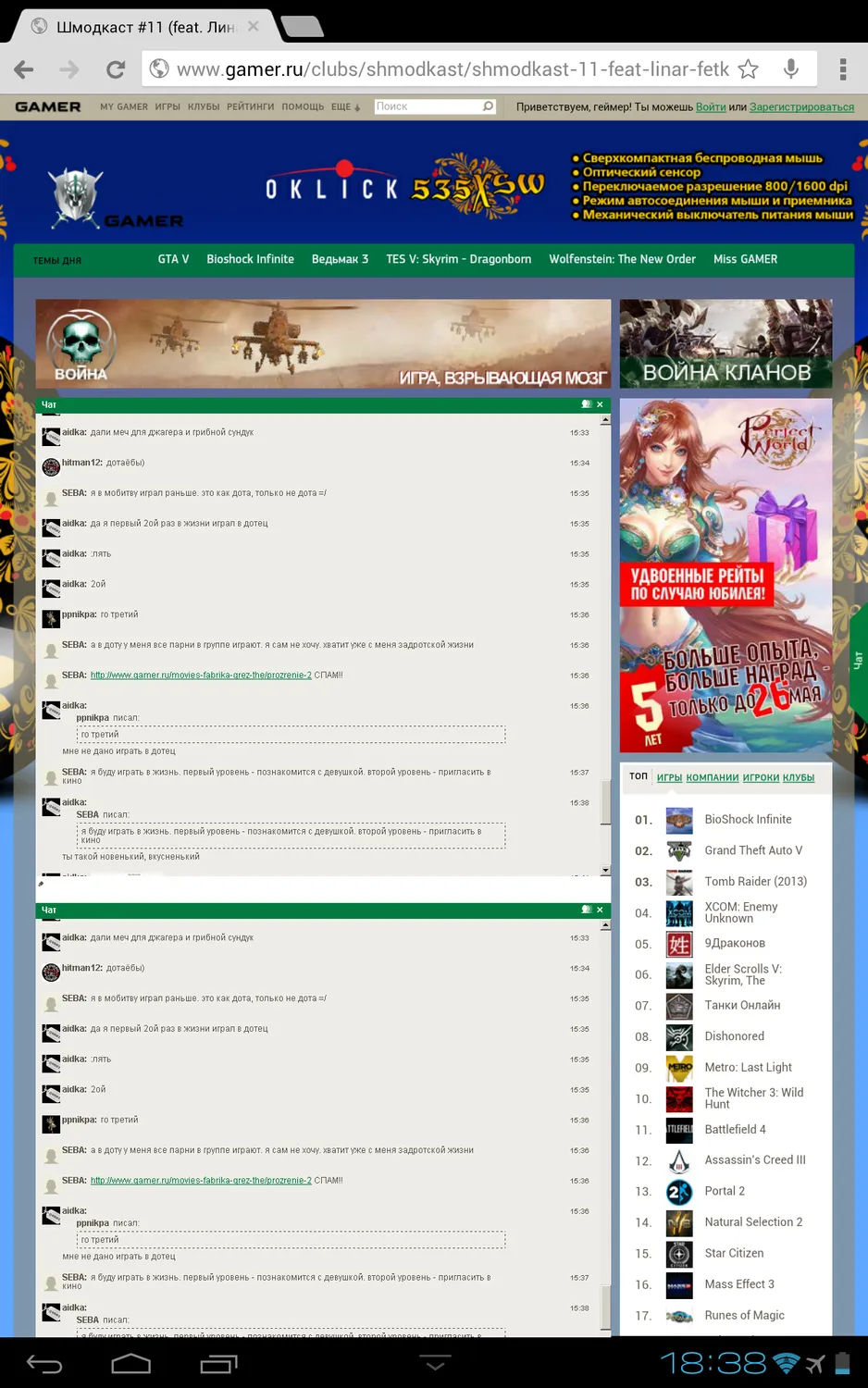The width and height of the screenshot is (868, 1388).
Task: Click down arrow of first chat scrollbar
Action: coord(605,870)
